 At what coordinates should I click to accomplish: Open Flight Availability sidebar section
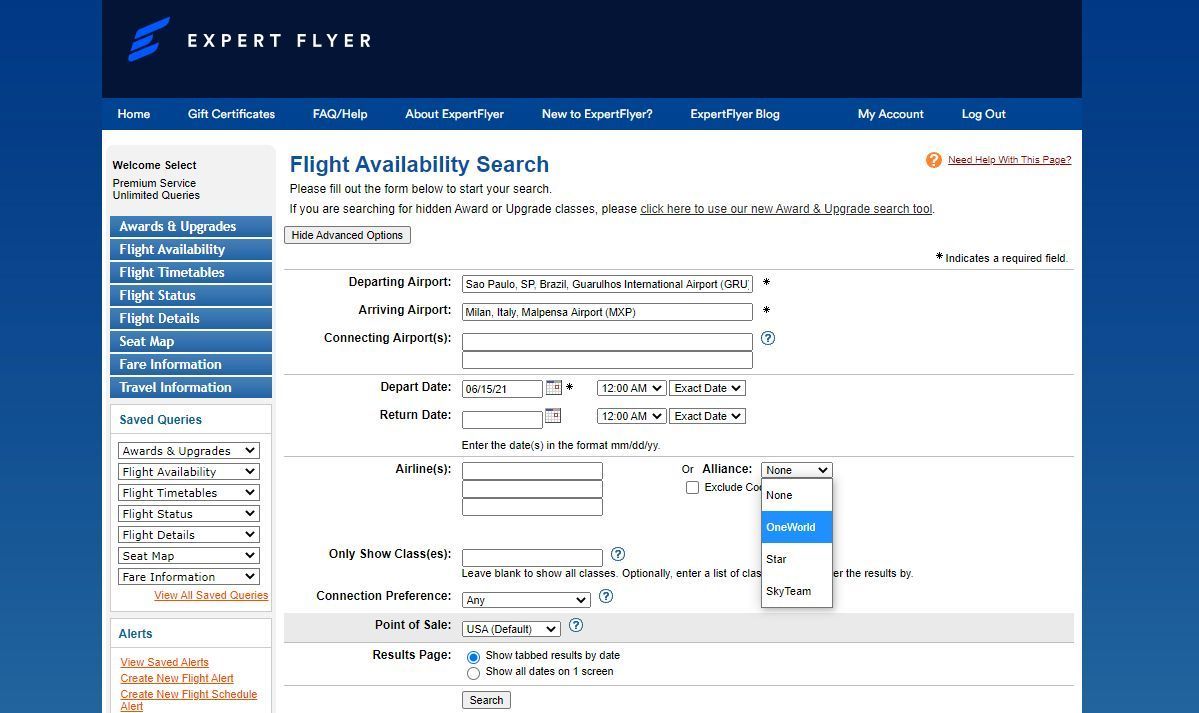coord(191,249)
